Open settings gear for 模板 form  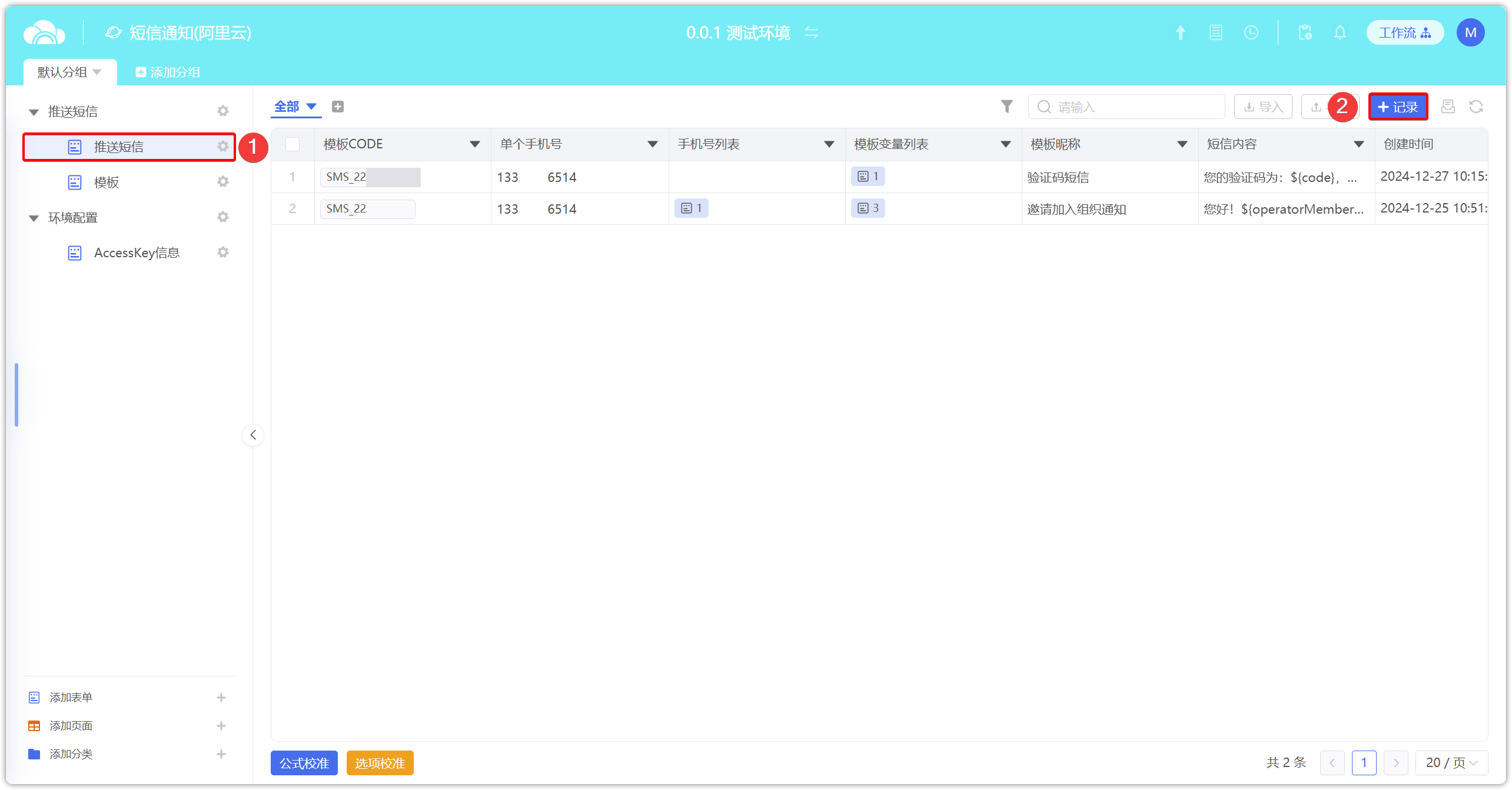(x=222, y=182)
